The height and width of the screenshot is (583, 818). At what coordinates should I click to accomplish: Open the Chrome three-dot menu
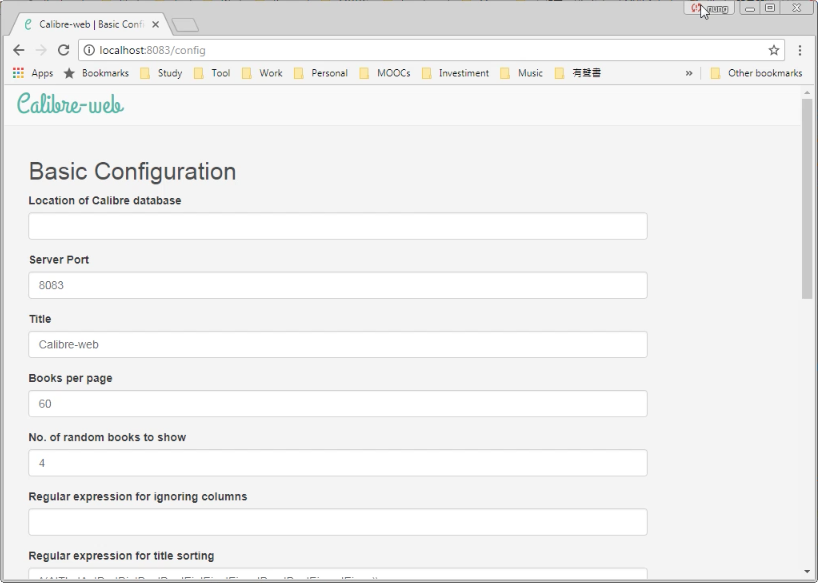tap(800, 50)
